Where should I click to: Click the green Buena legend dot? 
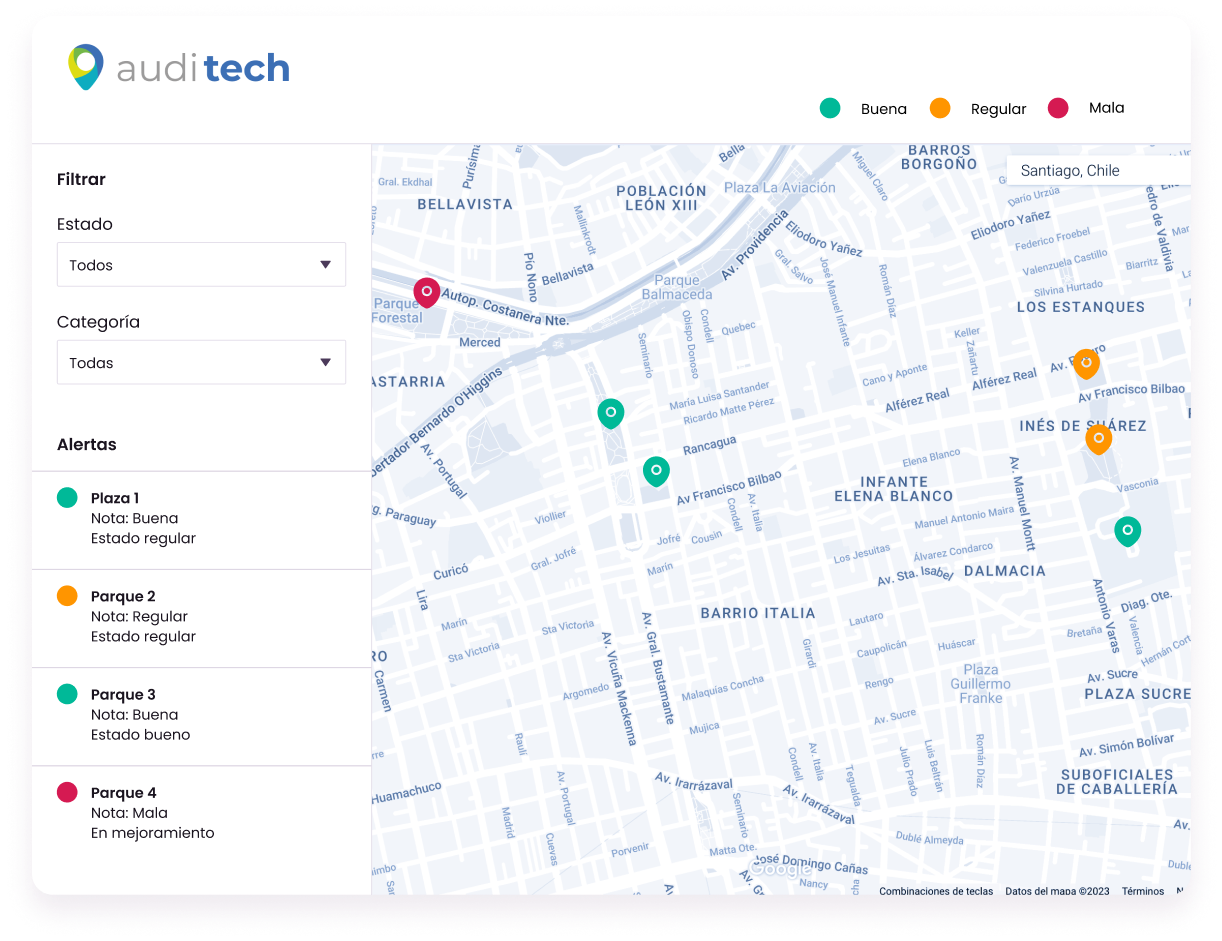click(x=830, y=108)
